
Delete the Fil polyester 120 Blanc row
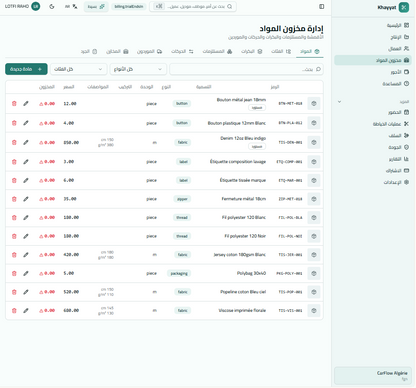click(x=14, y=218)
